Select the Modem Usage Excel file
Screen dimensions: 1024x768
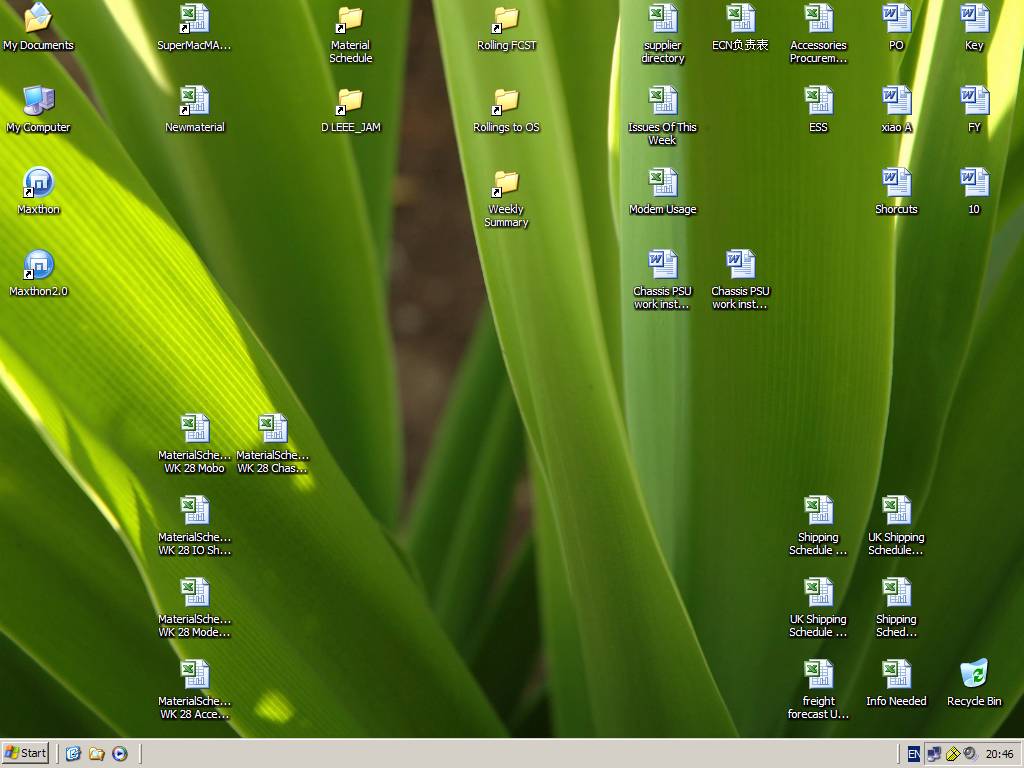tap(662, 183)
